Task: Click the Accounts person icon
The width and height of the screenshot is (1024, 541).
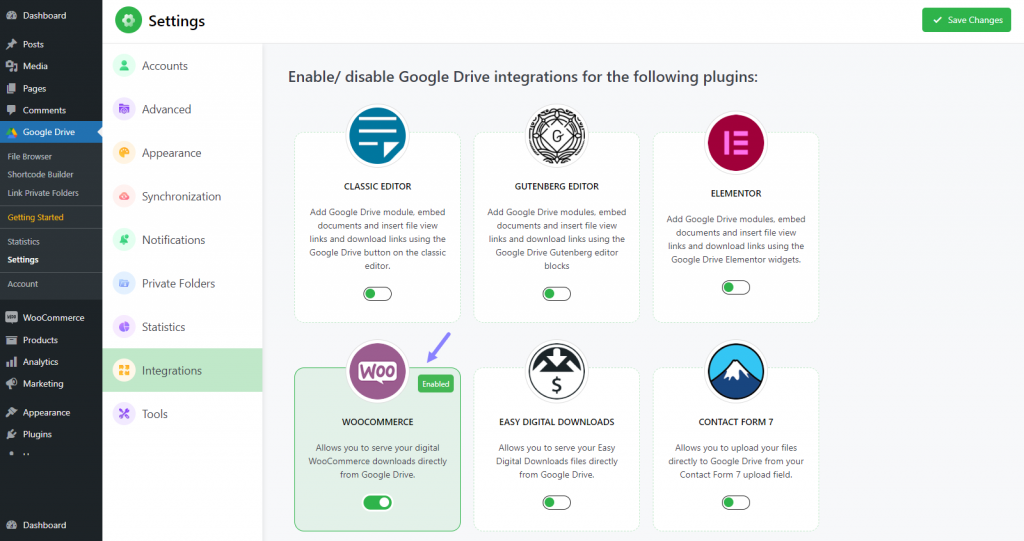Action: [124, 65]
